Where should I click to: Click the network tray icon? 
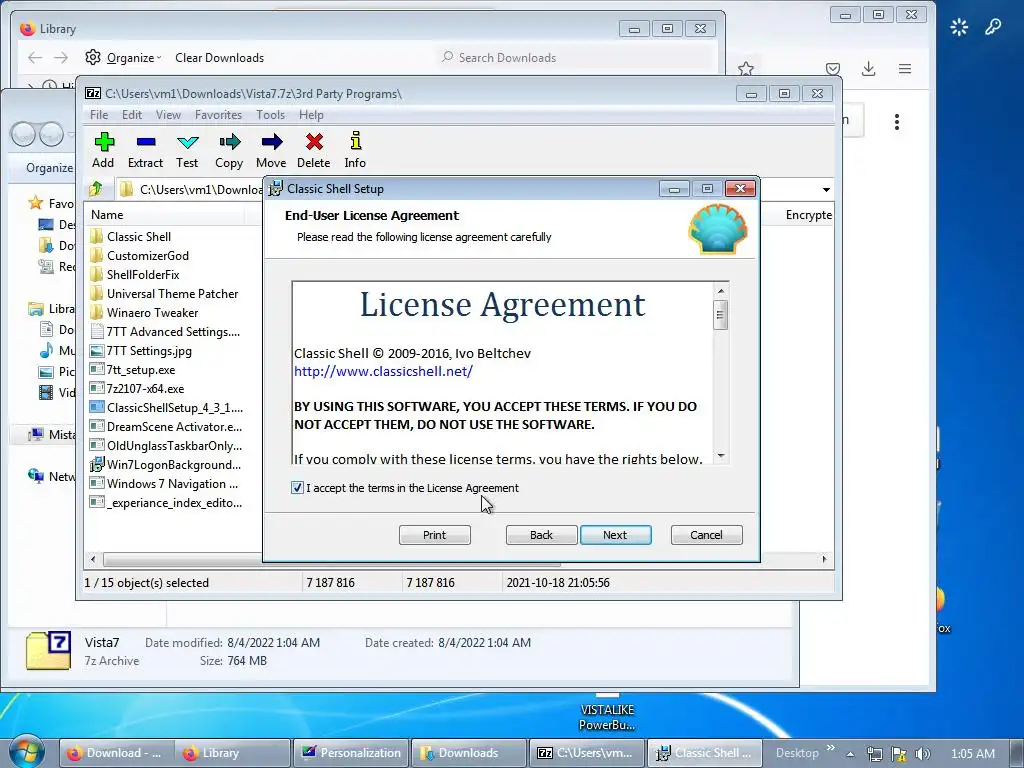[874, 754]
